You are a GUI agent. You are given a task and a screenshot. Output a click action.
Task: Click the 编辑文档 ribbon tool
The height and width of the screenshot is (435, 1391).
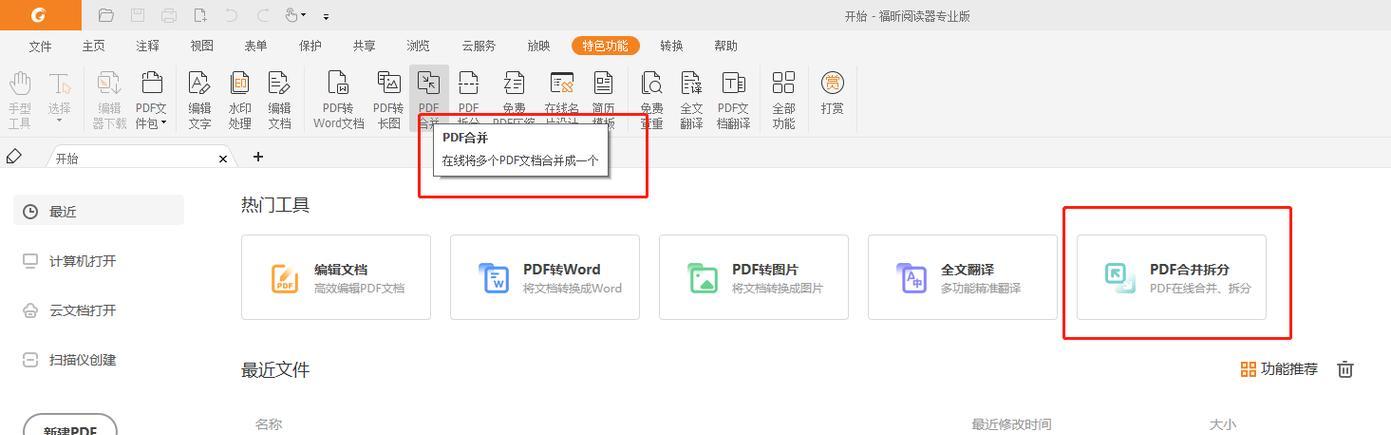279,100
